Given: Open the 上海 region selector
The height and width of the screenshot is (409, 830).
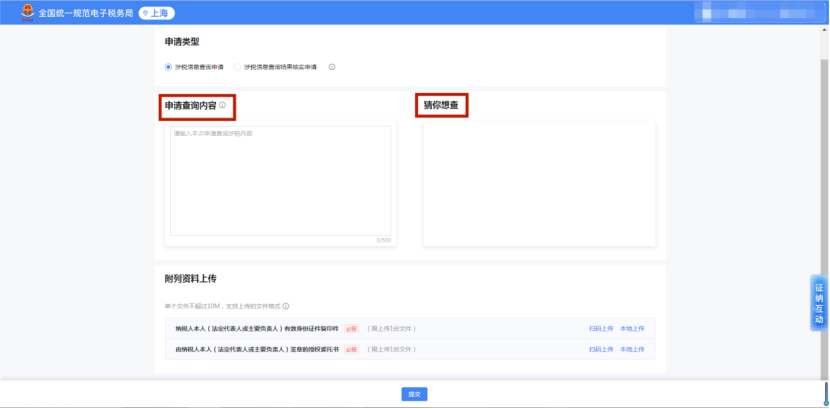Looking at the screenshot, I should [x=155, y=13].
